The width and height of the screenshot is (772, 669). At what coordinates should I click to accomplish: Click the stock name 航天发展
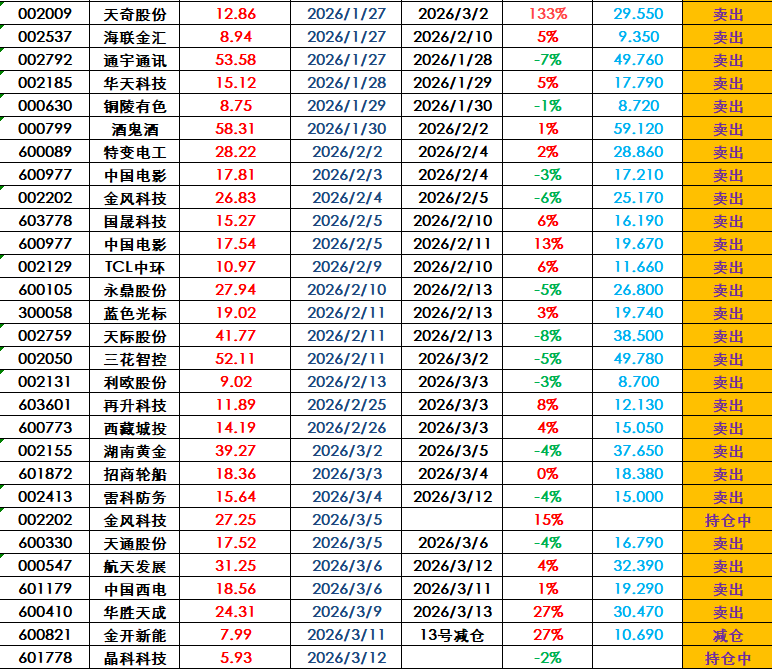(x=135, y=567)
